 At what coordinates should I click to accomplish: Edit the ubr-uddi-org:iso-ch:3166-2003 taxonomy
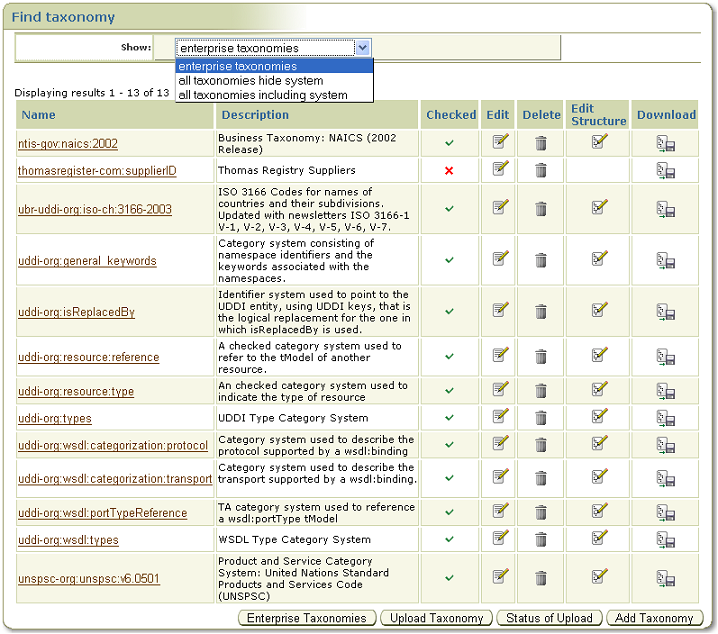(x=500, y=207)
